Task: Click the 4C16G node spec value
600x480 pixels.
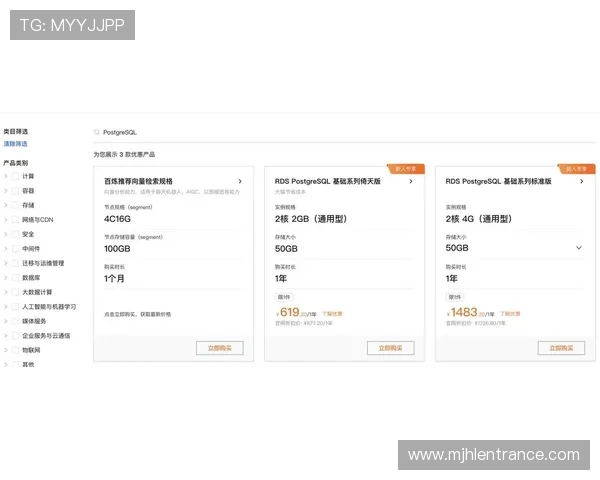Action: pos(117,219)
